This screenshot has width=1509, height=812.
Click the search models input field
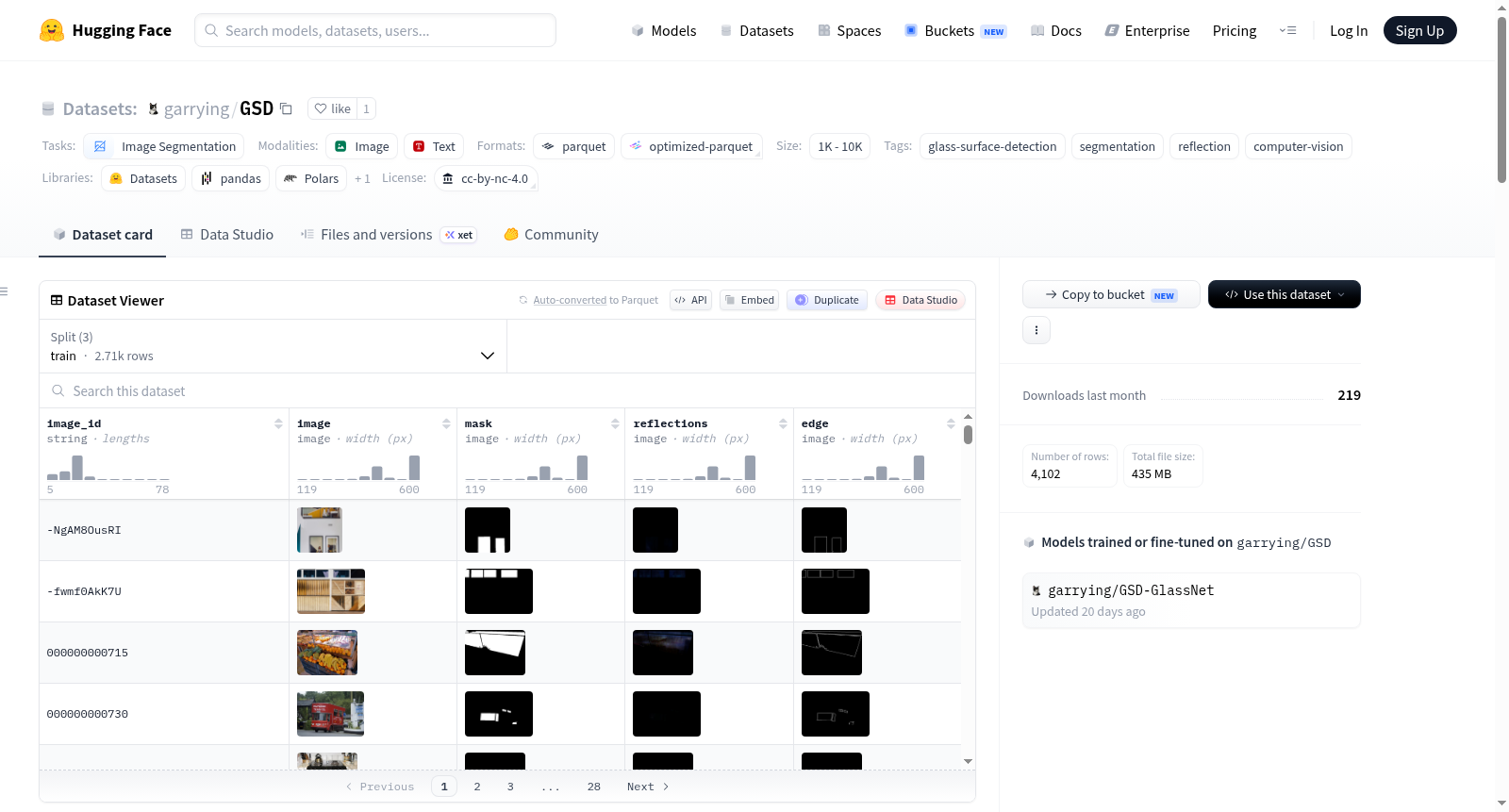375,30
